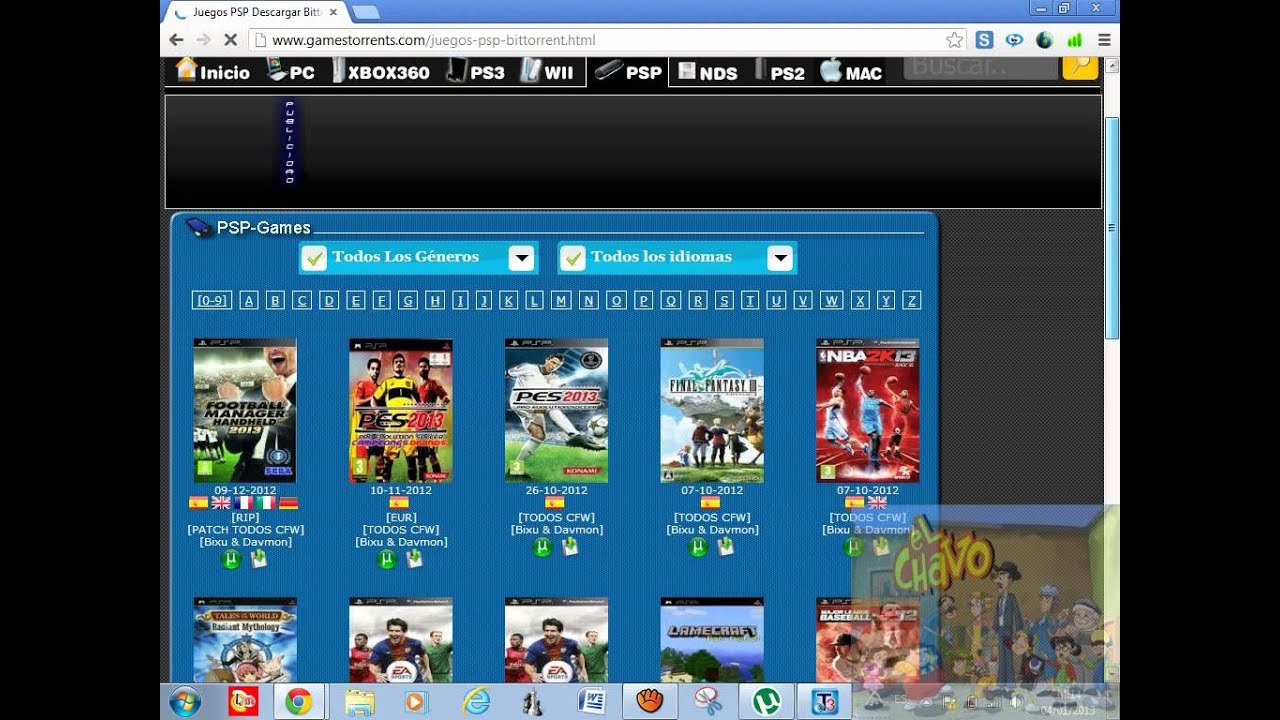Open Tales of the World cover
Viewport: 1280px width, 720px height.
(245, 640)
